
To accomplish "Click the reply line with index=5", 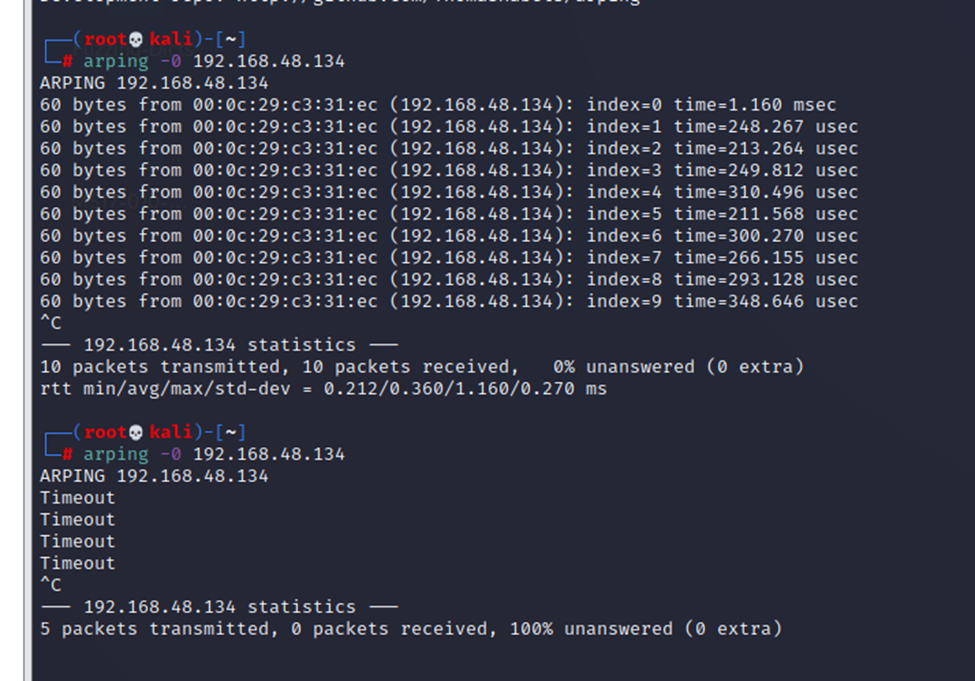I will click(x=448, y=214).
